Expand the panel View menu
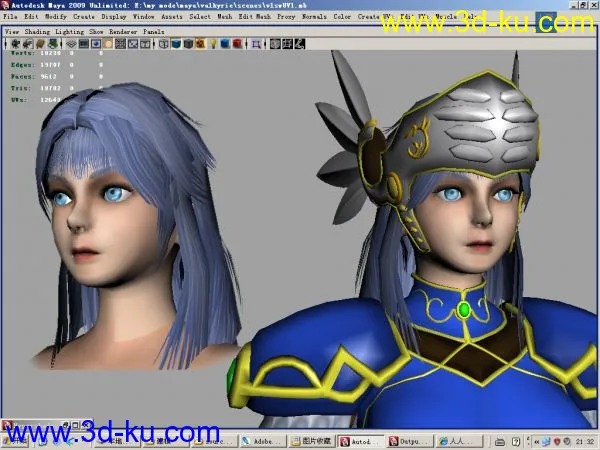The height and width of the screenshot is (450, 600). point(12,32)
